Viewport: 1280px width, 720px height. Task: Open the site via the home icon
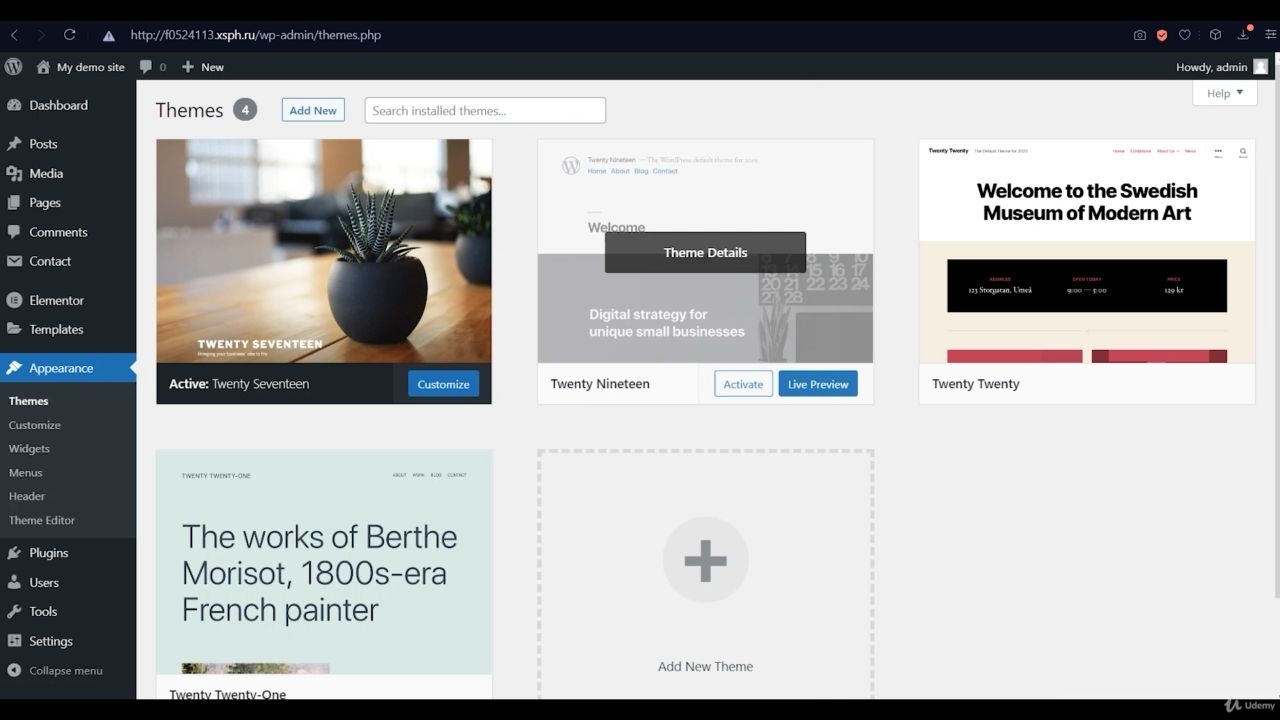pyautogui.click(x=43, y=67)
